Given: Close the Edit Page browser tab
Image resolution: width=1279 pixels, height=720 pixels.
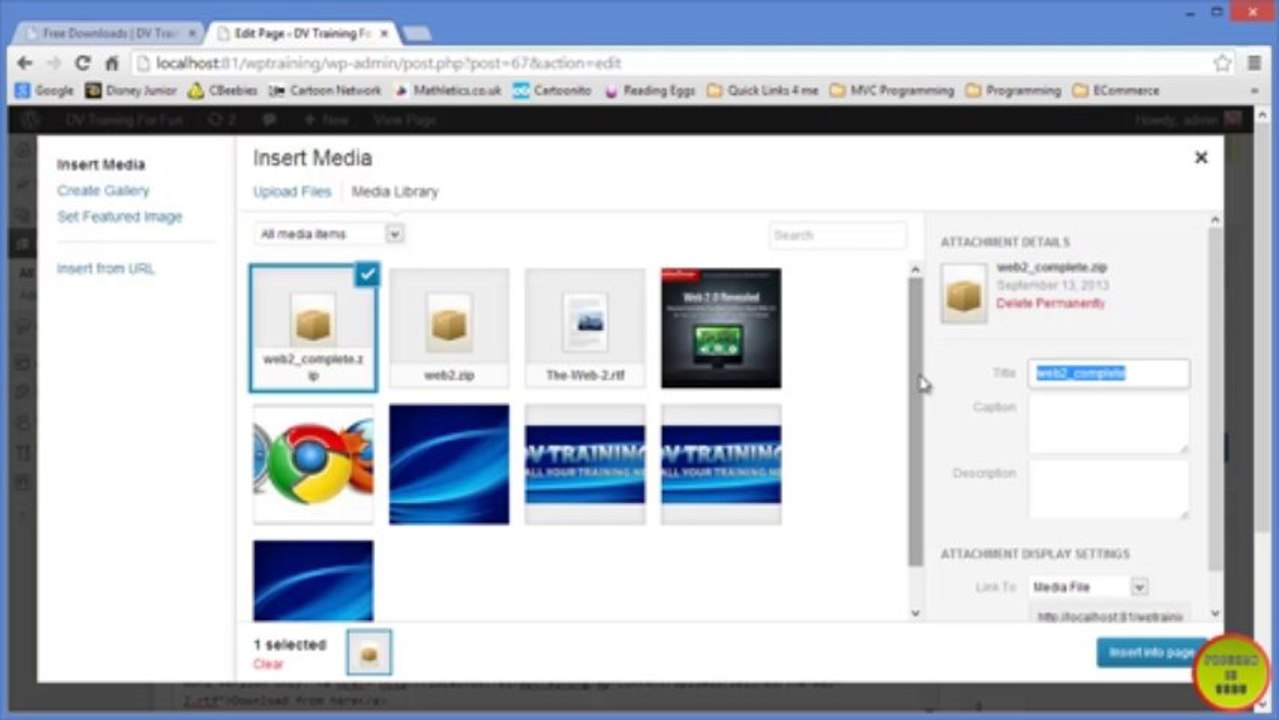Looking at the screenshot, I should click(x=386, y=33).
